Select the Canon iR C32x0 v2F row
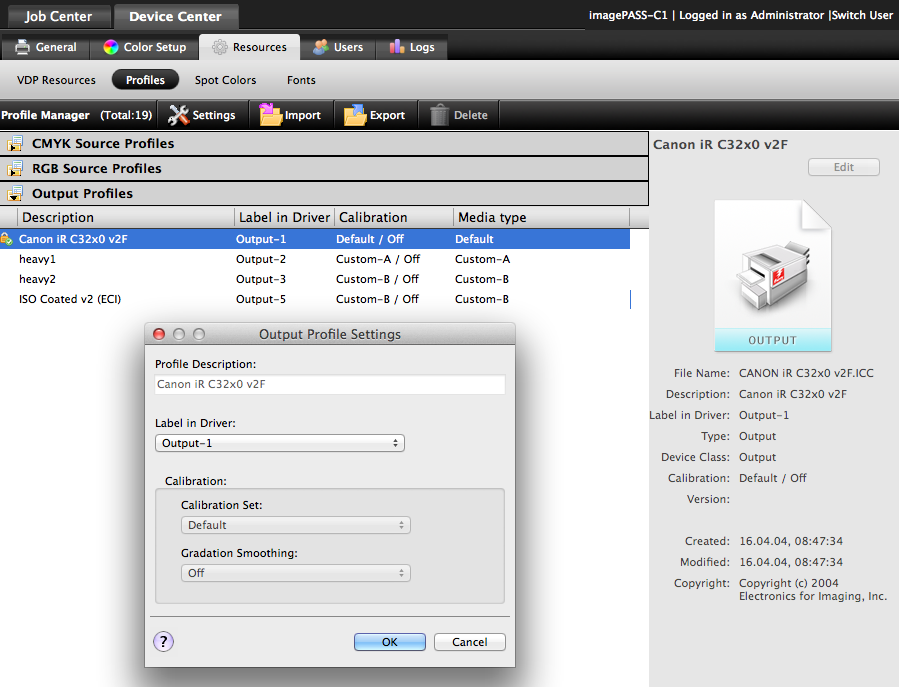This screenshot has height=687, width=899. pyautogui.click(x=315, y=239)
